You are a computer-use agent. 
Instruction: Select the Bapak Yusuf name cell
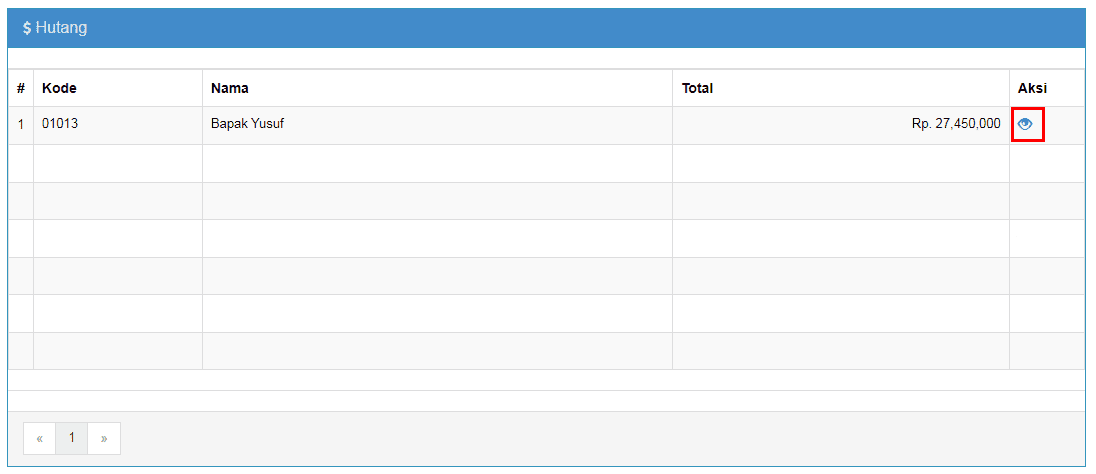438,125
